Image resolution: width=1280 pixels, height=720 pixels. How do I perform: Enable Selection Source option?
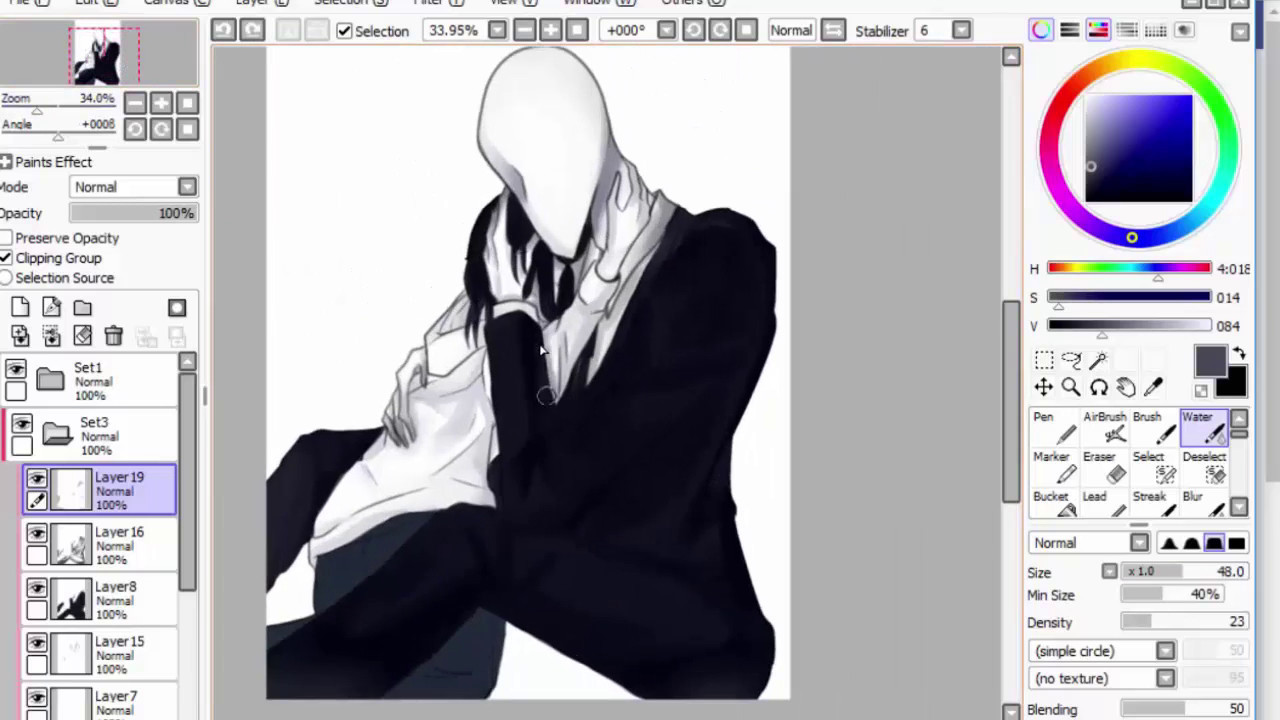point(6,278)
